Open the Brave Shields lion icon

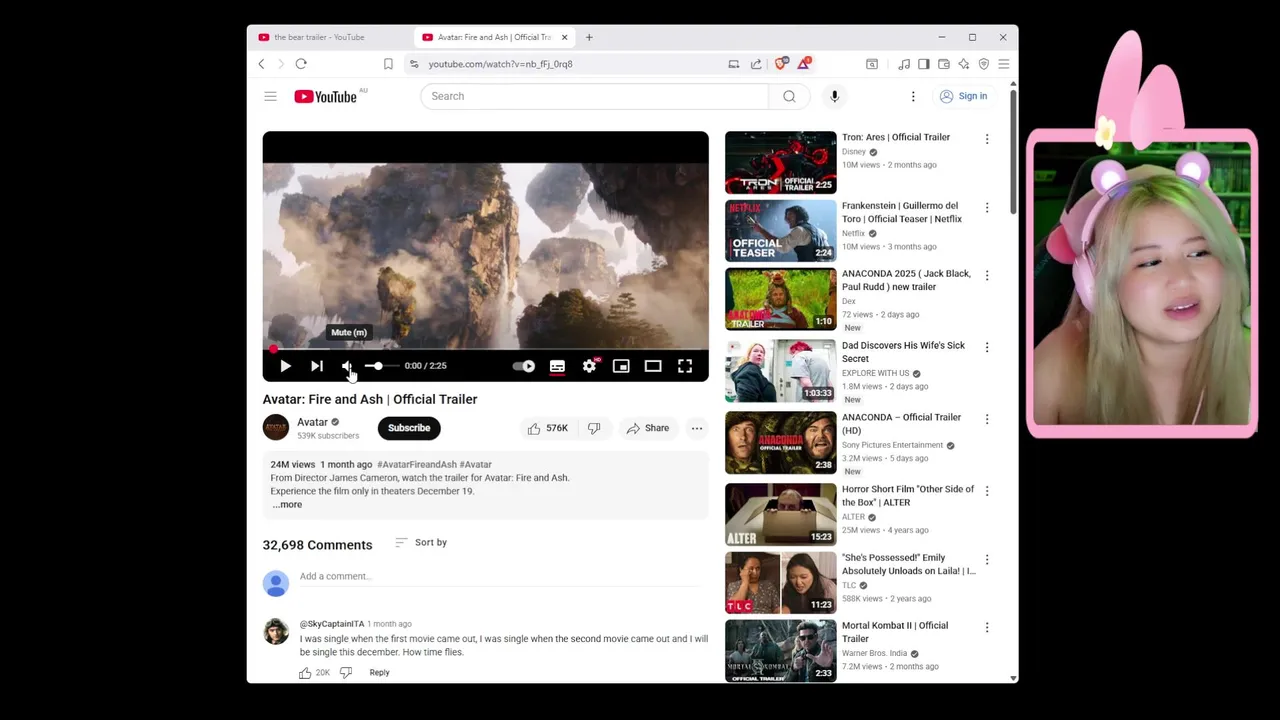(781, 64)
